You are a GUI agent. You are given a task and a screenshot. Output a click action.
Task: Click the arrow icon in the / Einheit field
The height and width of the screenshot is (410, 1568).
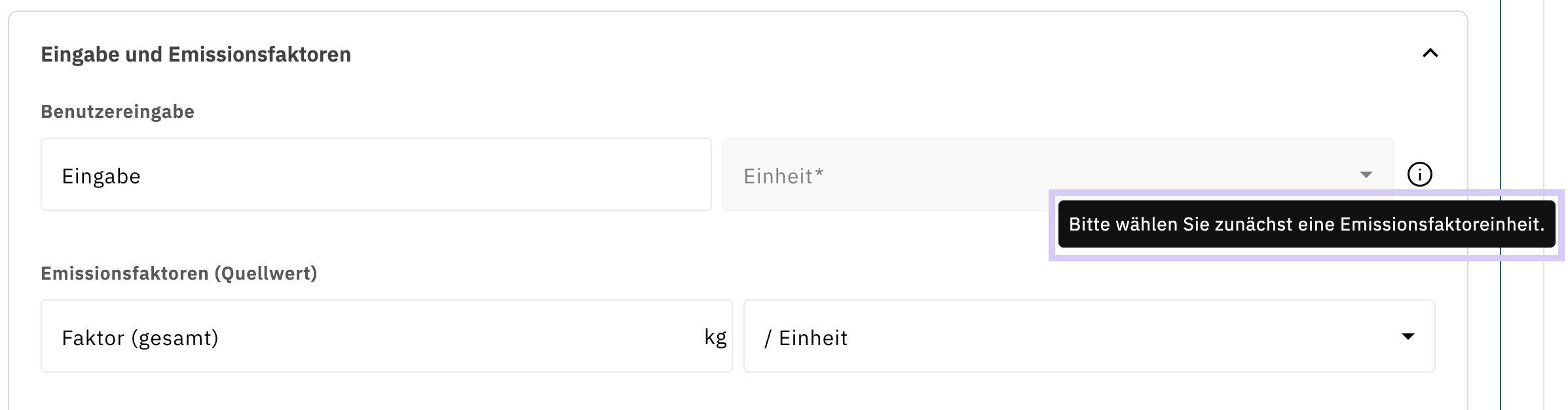click(x=1408, y=337)
